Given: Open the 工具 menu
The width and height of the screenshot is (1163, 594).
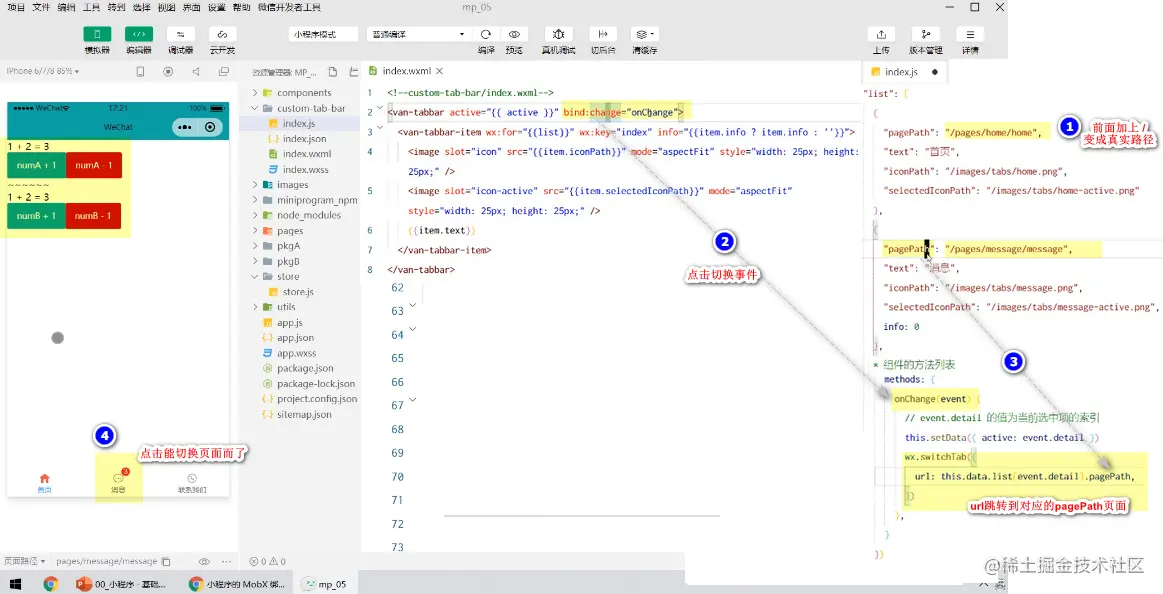Looking at the screenshot, I should (x=91, y=7).
